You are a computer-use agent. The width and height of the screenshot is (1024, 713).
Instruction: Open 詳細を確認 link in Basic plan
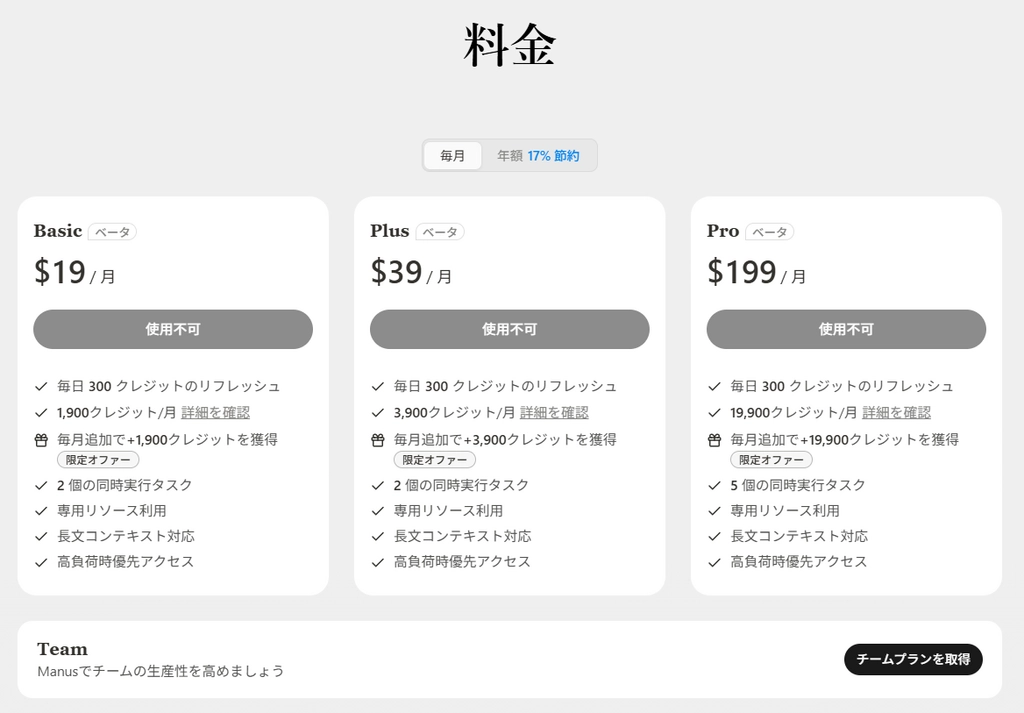click(216, 413)
